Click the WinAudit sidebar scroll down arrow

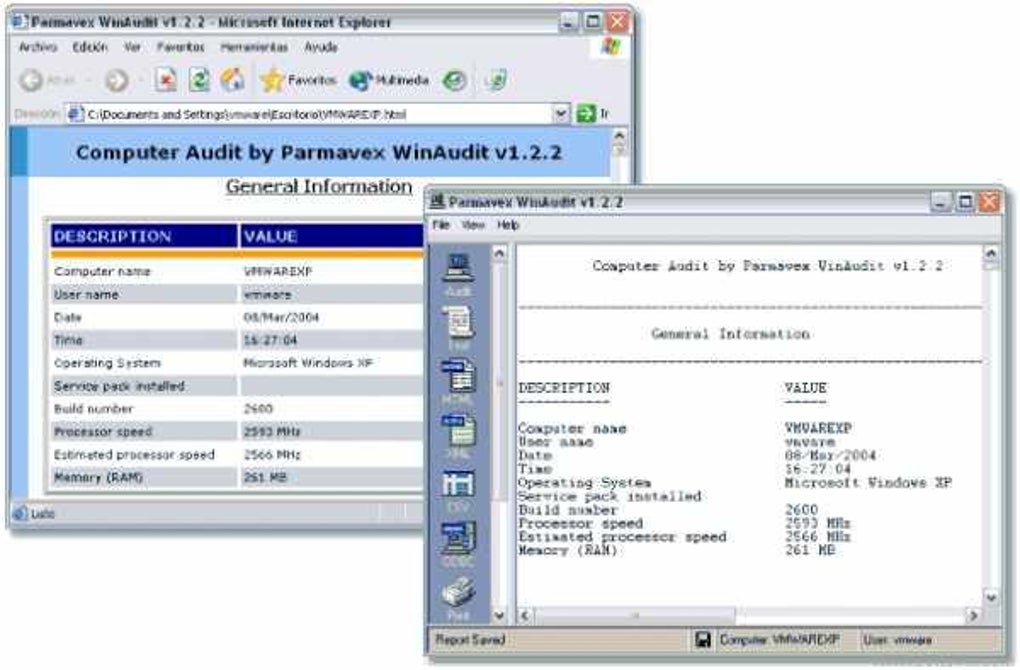(499, 615)
